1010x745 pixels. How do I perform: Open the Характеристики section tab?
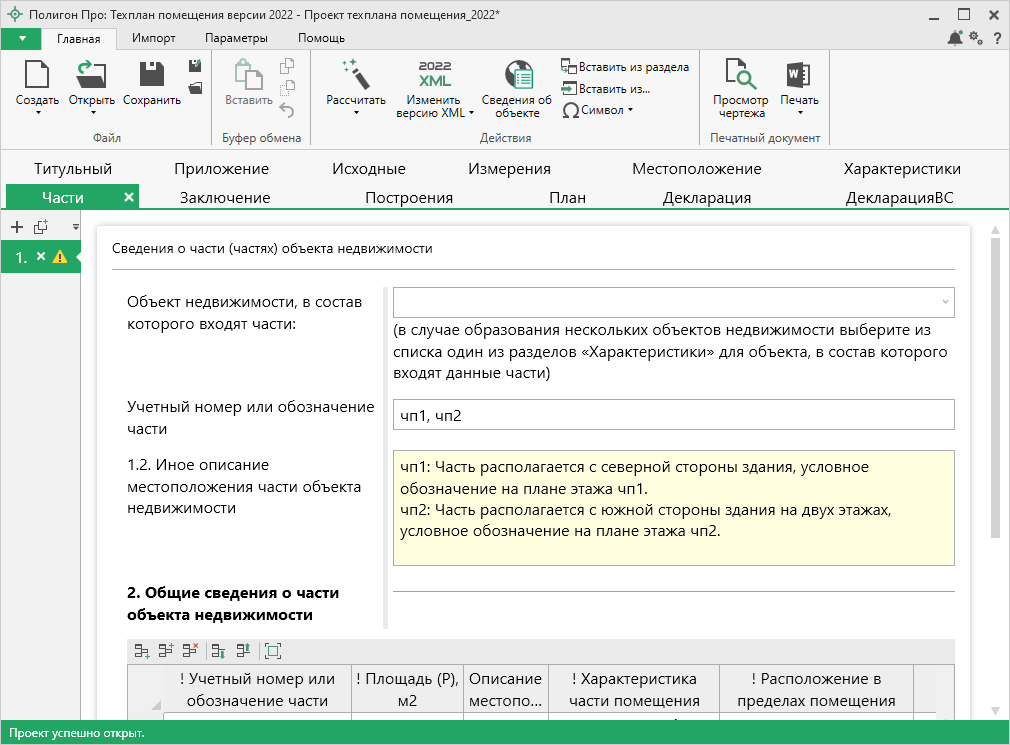click(901, 169)
